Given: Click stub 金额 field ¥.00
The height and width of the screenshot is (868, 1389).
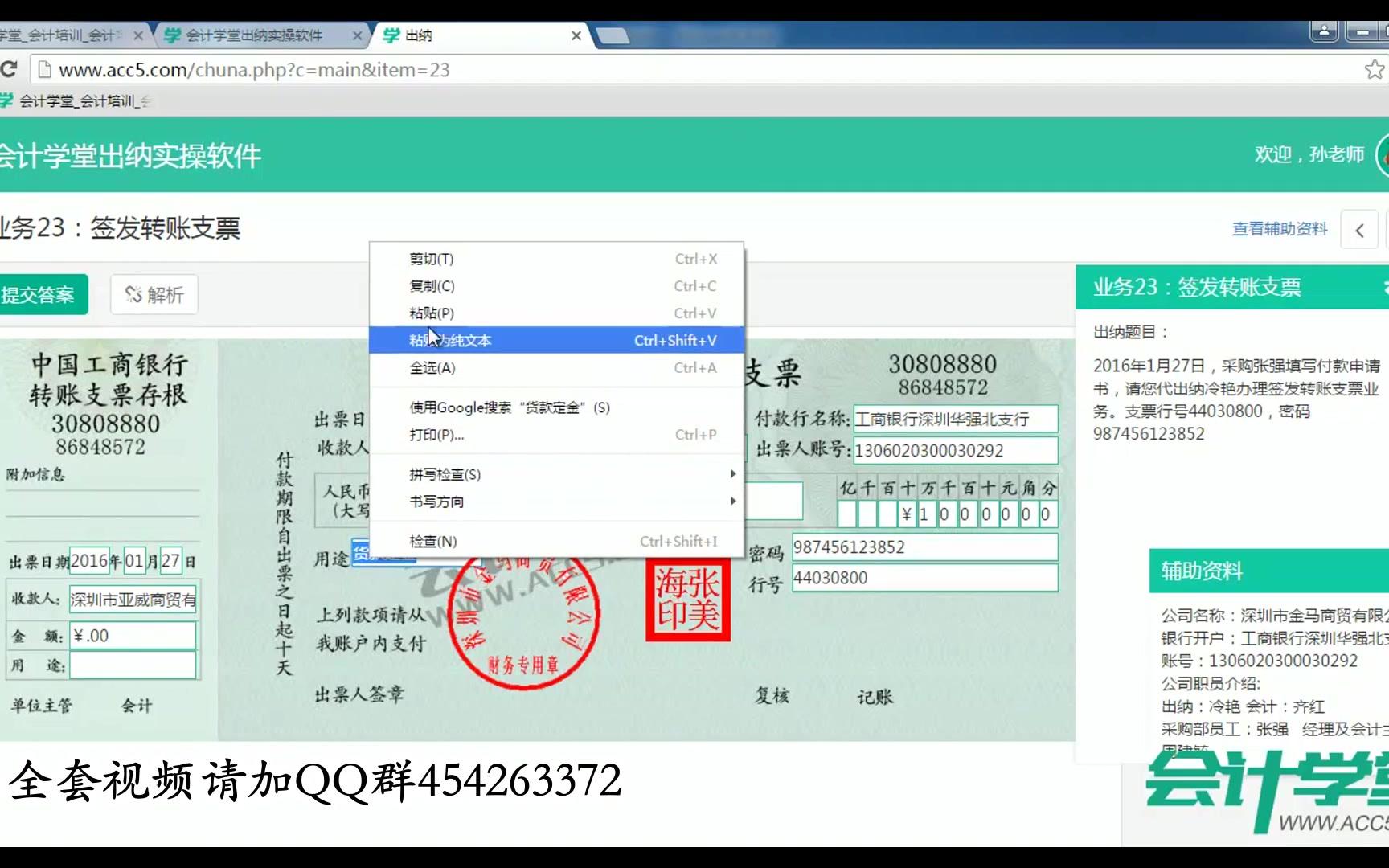Looking at the screenshot, I should [x=133, y=636].
